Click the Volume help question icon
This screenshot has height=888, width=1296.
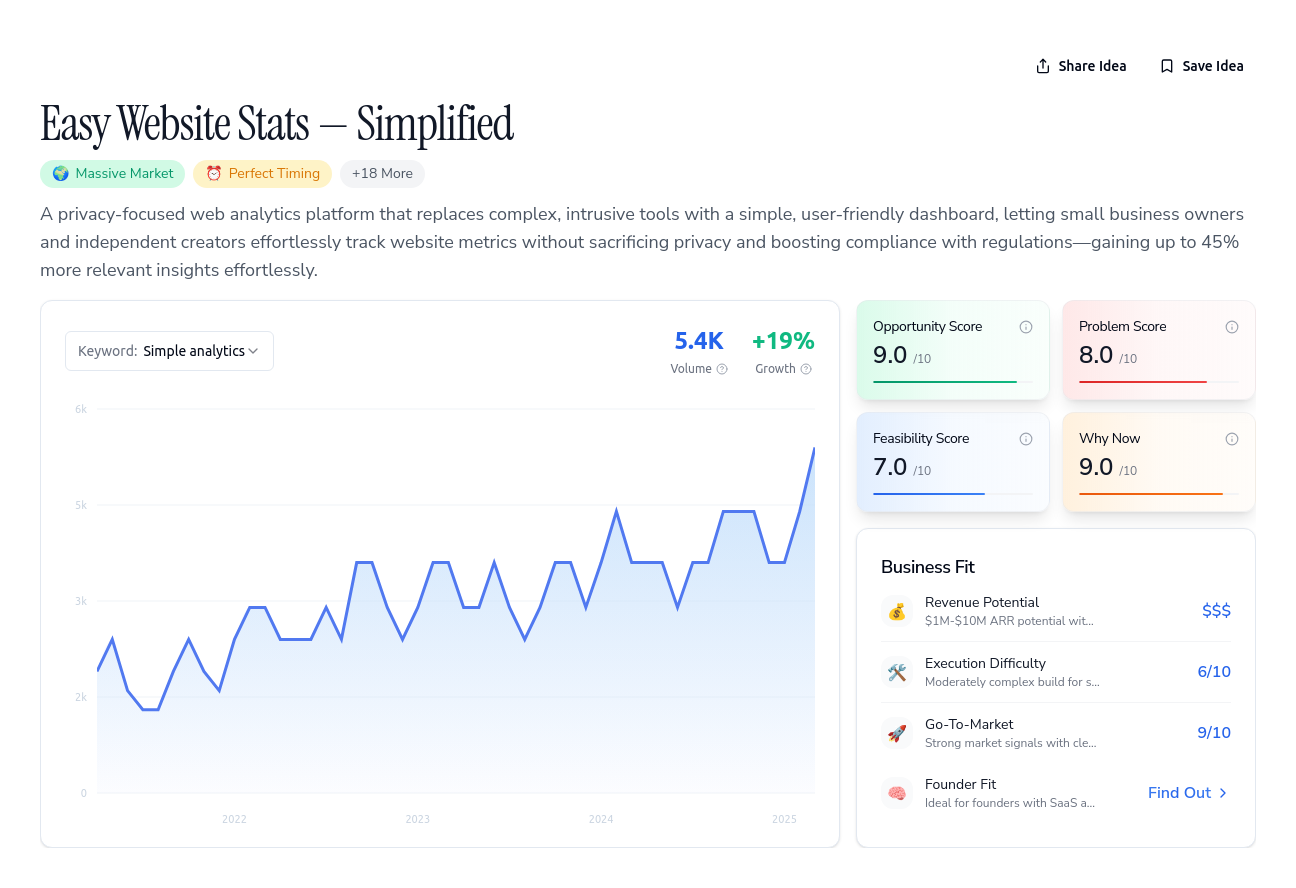722,369
